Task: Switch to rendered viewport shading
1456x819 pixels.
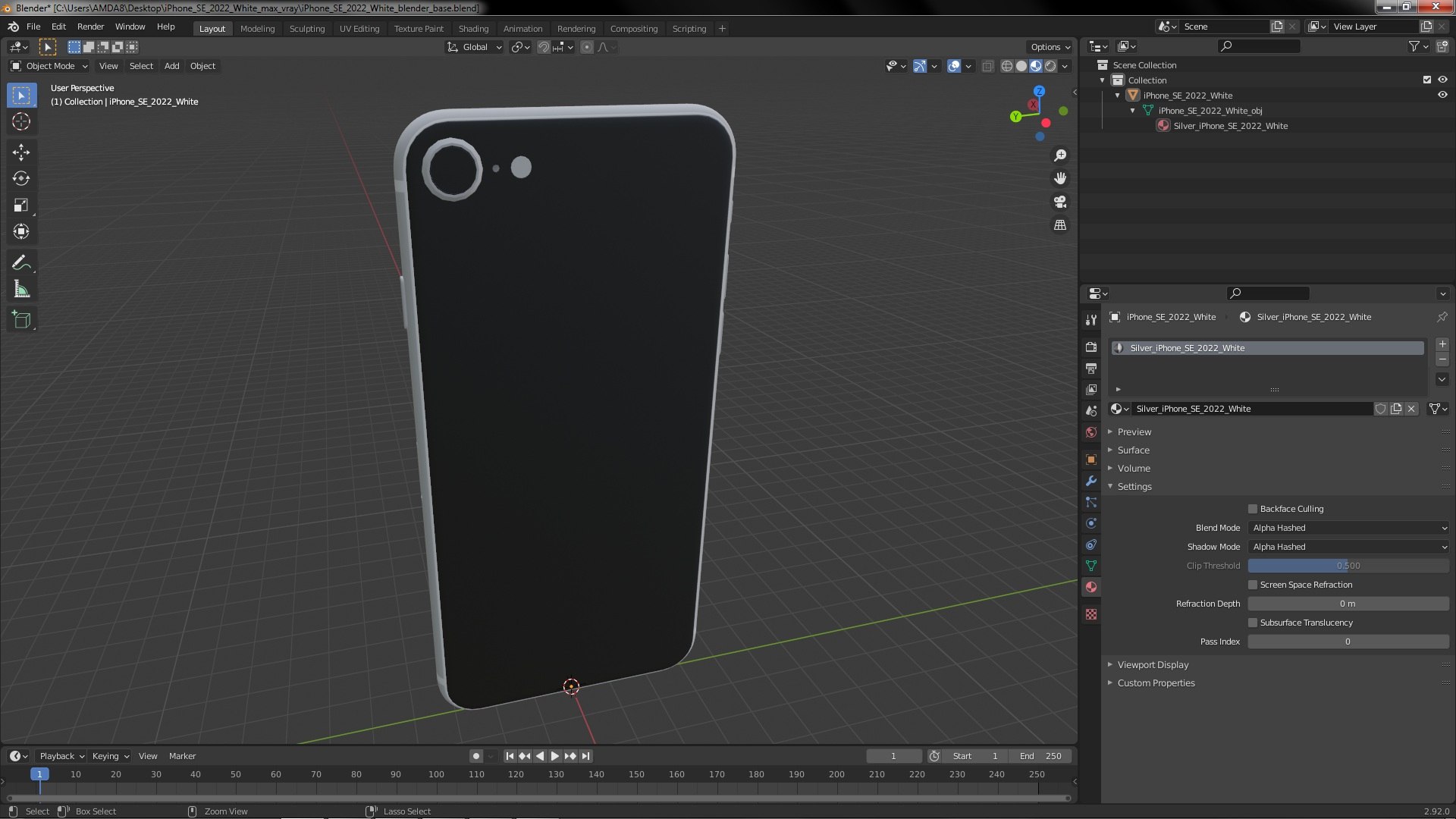Action: point(1050,66)
